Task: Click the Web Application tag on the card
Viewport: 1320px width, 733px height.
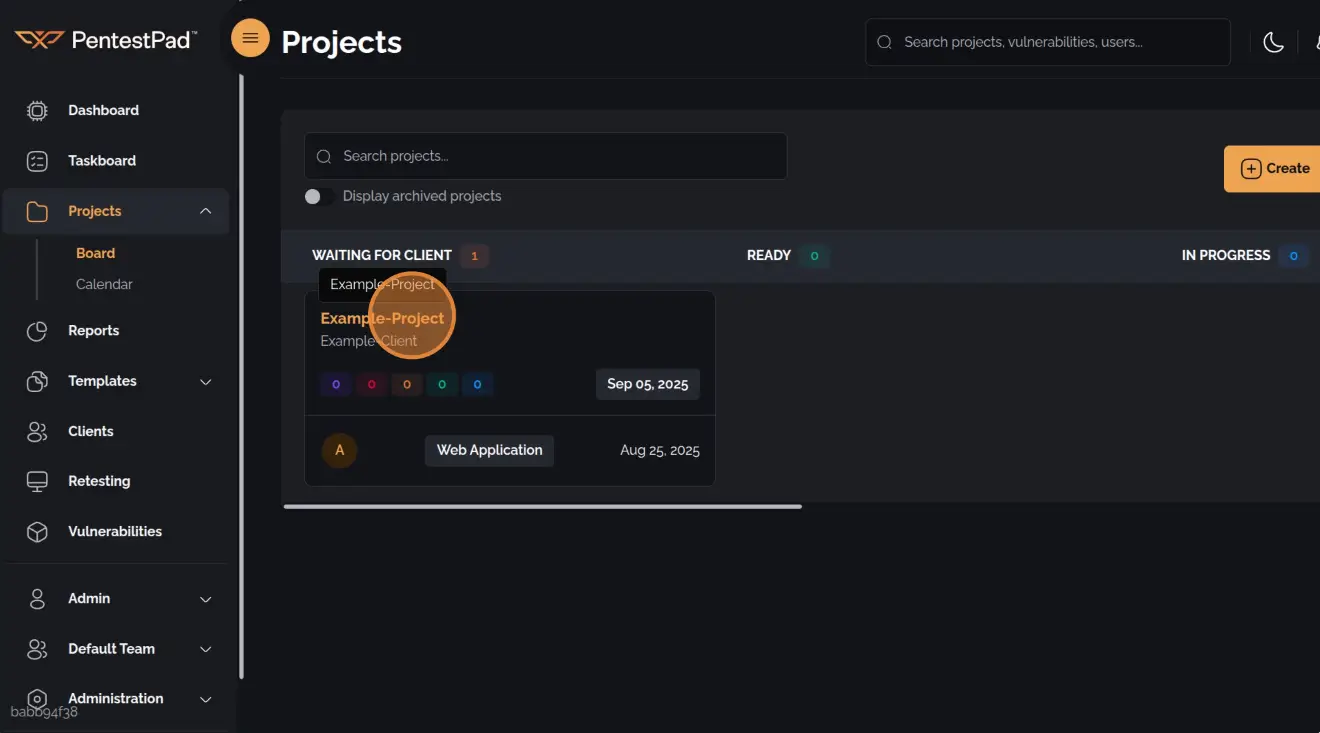Action: point(489,450)
